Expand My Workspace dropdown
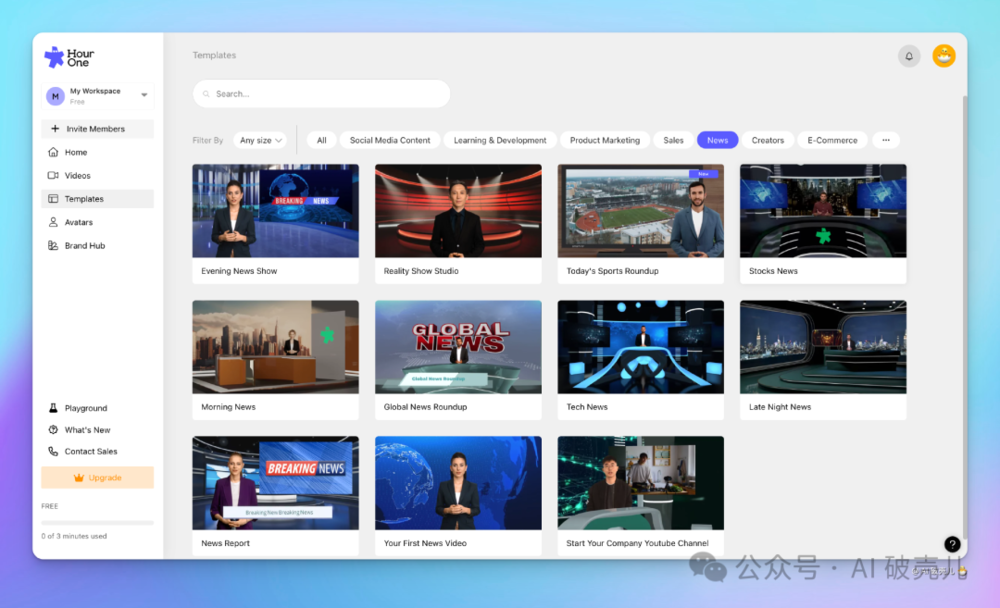Viewport: 1000px width, 608px height. [x=144, y=95]
